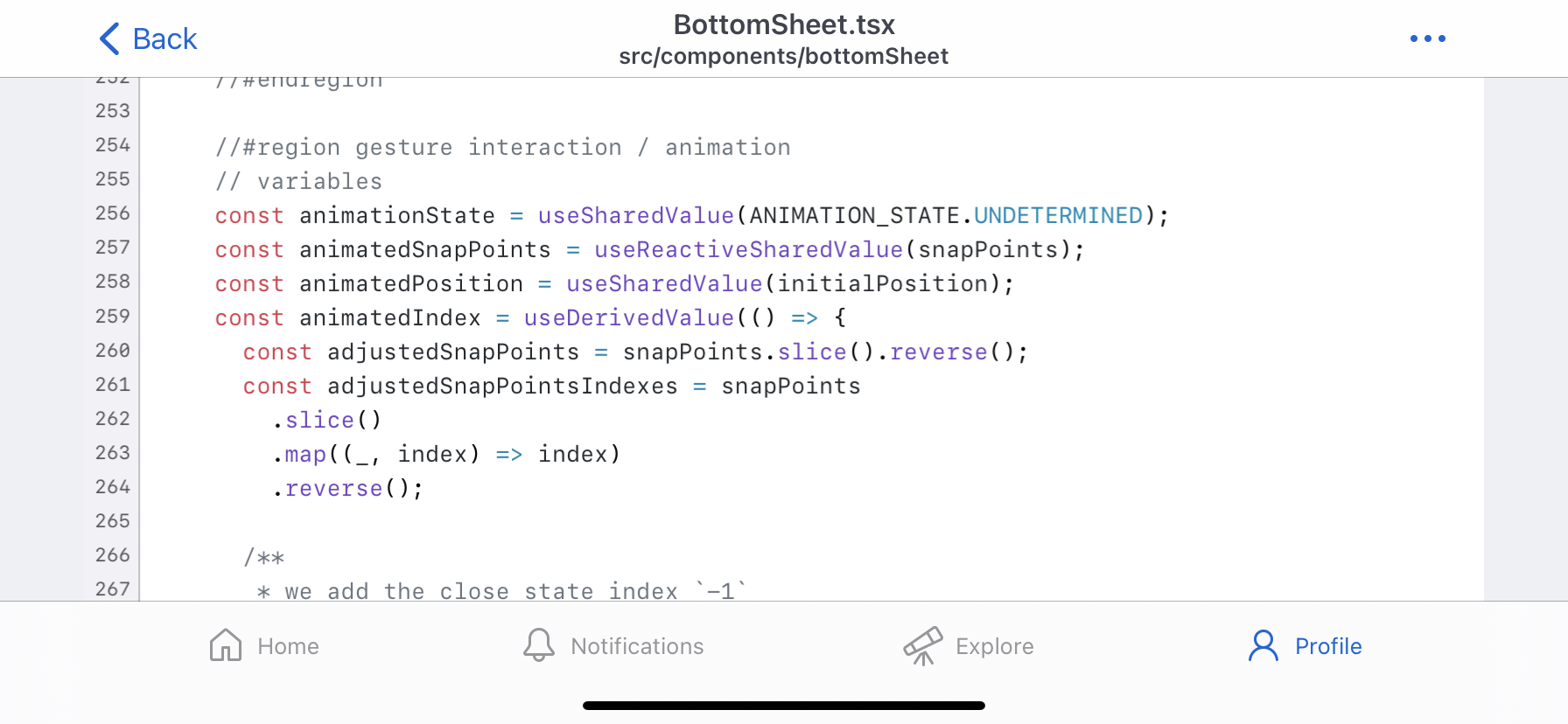Tap the Back chevron arrow icon

pyautogui.click(x=109, y=38)
